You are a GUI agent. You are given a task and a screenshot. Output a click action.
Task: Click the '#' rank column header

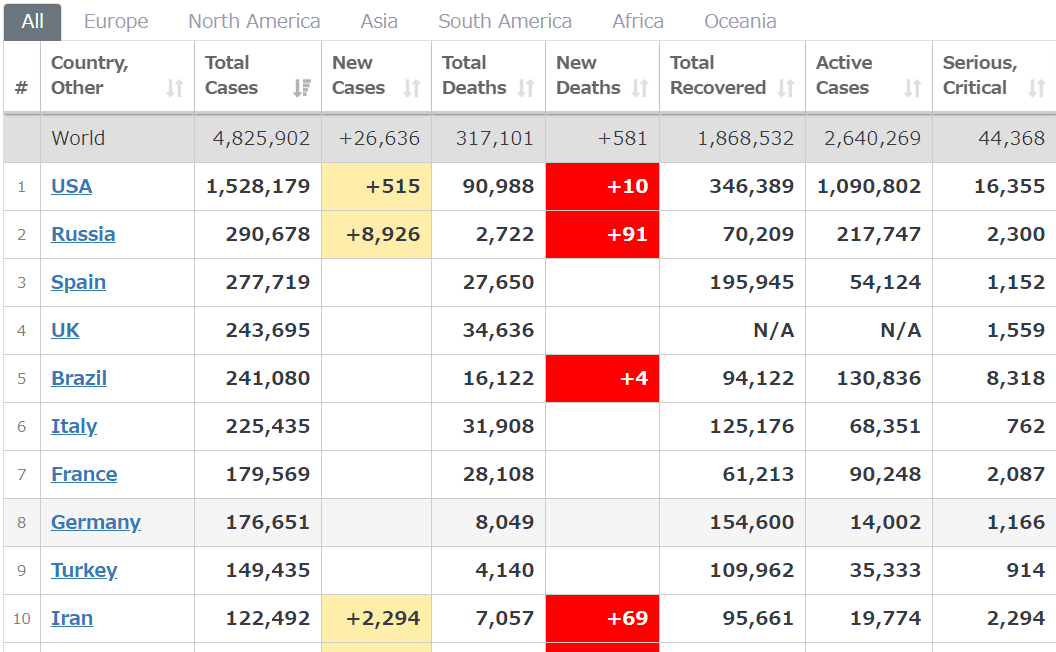coord(22,88)
